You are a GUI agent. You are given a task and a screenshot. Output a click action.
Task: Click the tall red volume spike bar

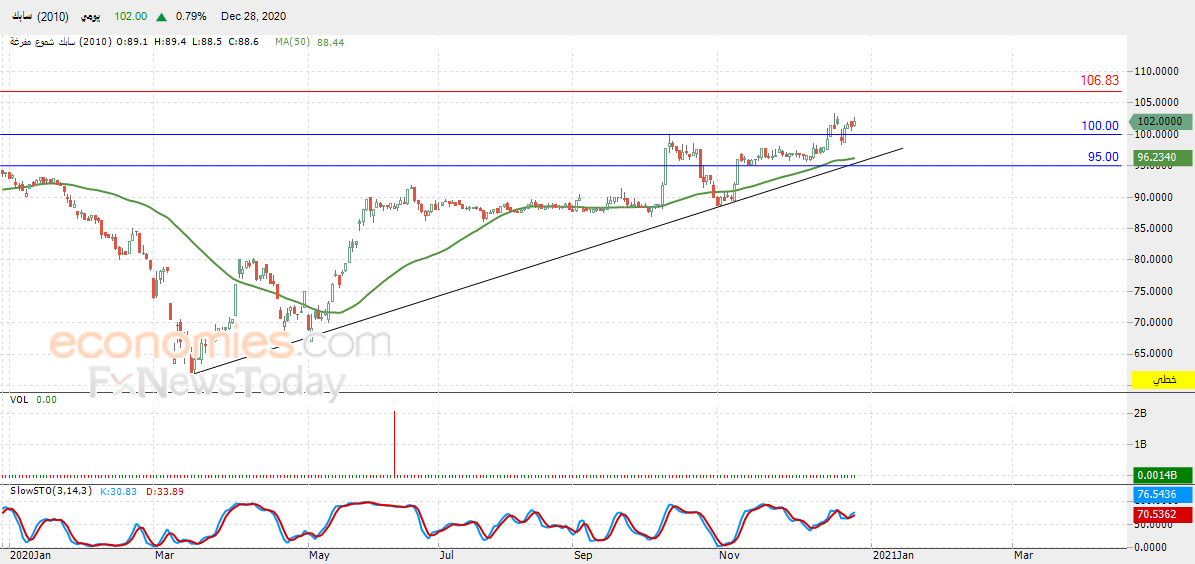(395, 443)
